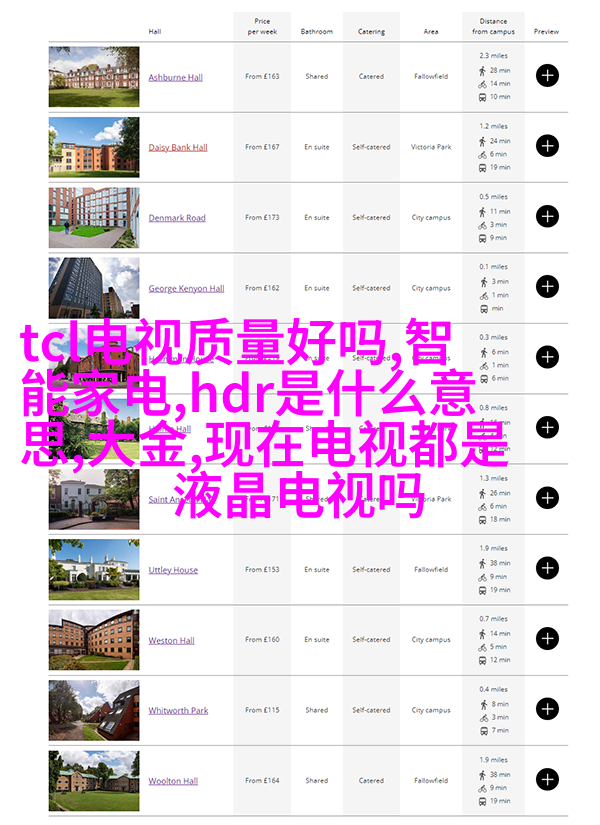Screen dimensions: 600x825
Task: Open the Weston Hall link
Action: click(171, 640)
